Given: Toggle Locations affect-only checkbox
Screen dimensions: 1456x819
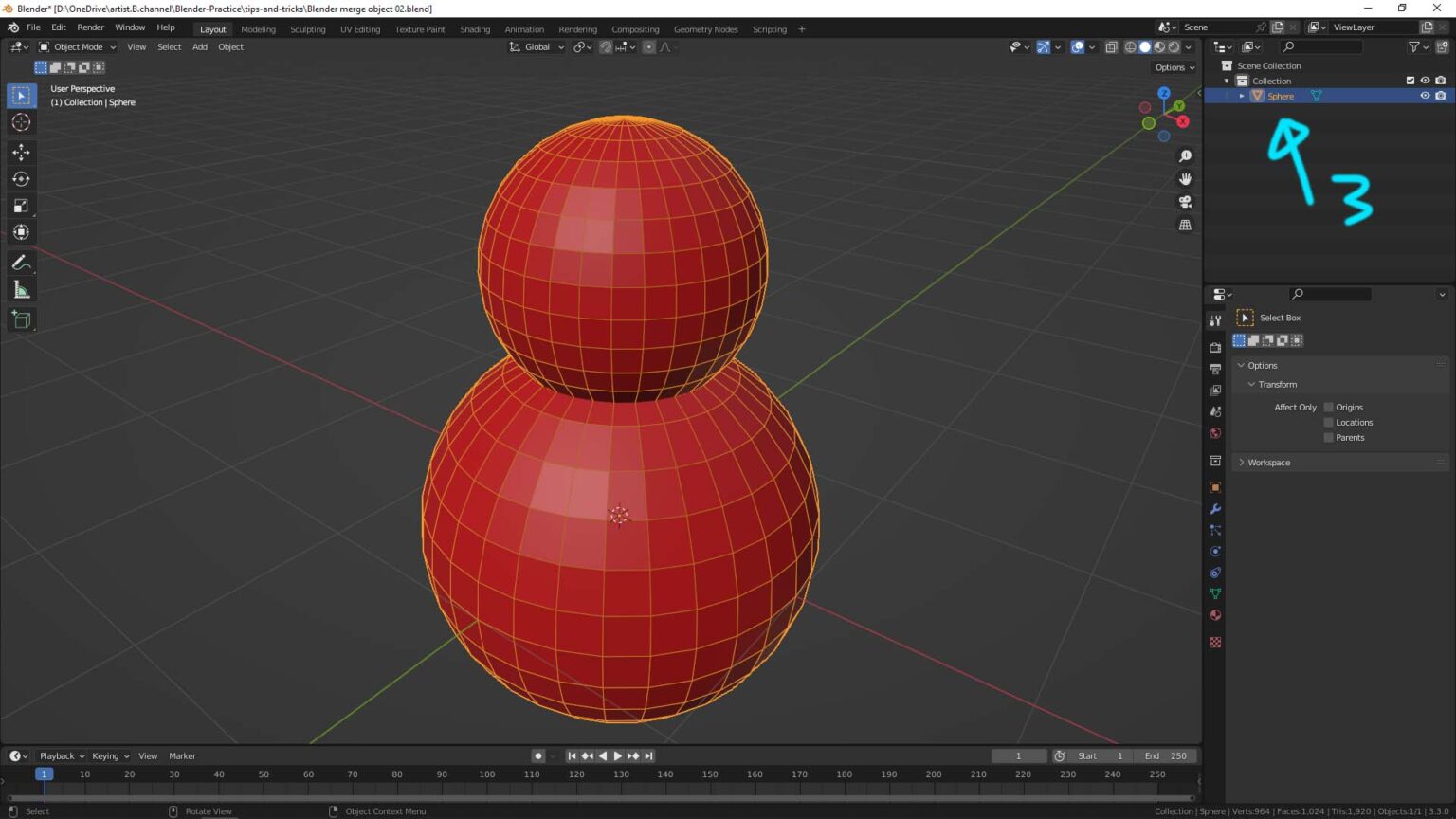Looking at the screenshot, I should coord(1328,422).
